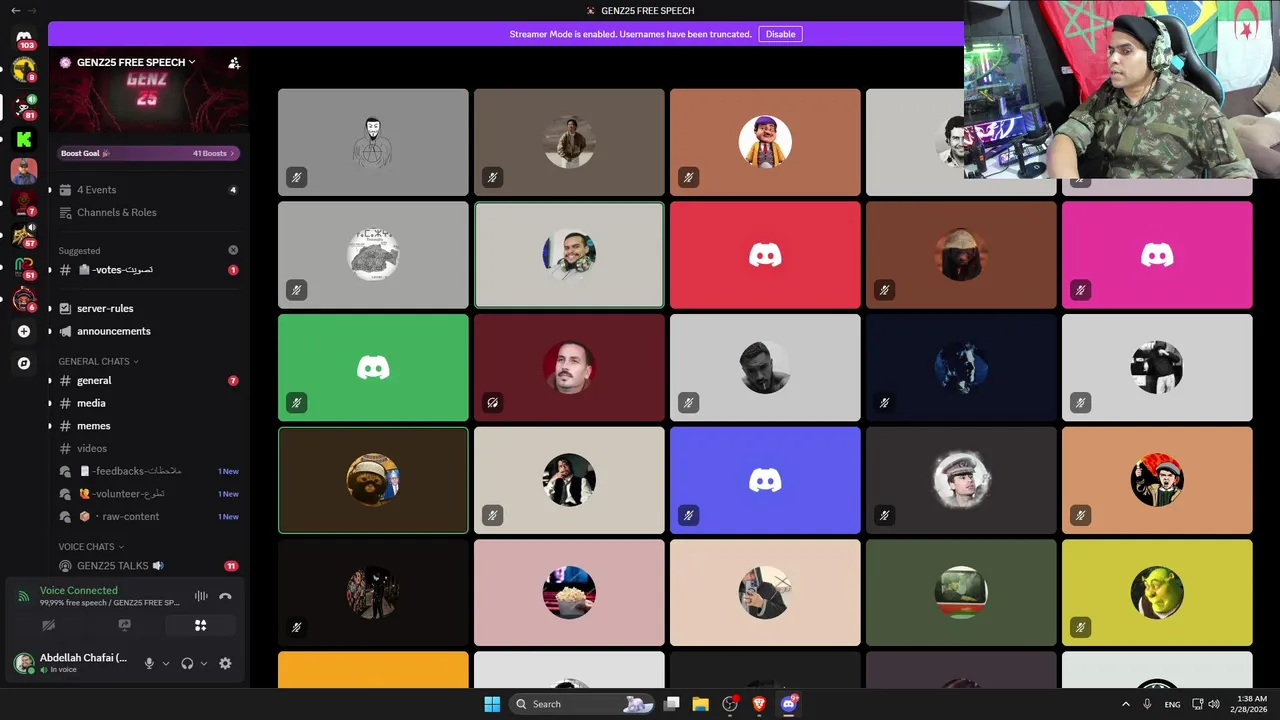Viewport: 1280px width, 720px height.
Task: Open Brave browser from taskbar
Action: coord(759,704)
